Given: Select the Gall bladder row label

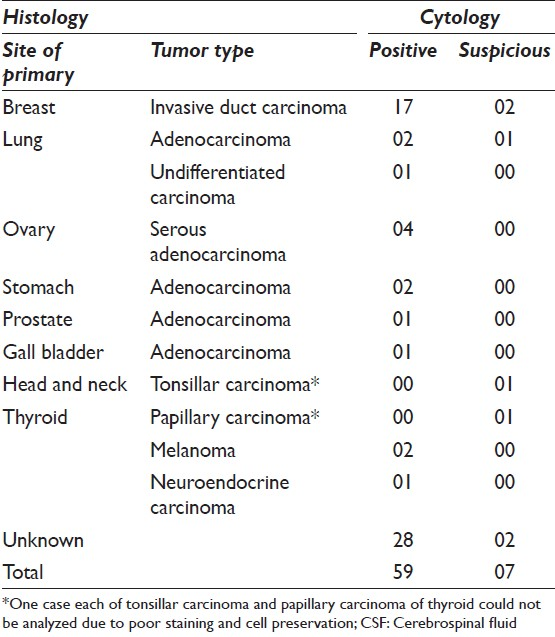Looking at the screenshot, I should click(53, 352).
